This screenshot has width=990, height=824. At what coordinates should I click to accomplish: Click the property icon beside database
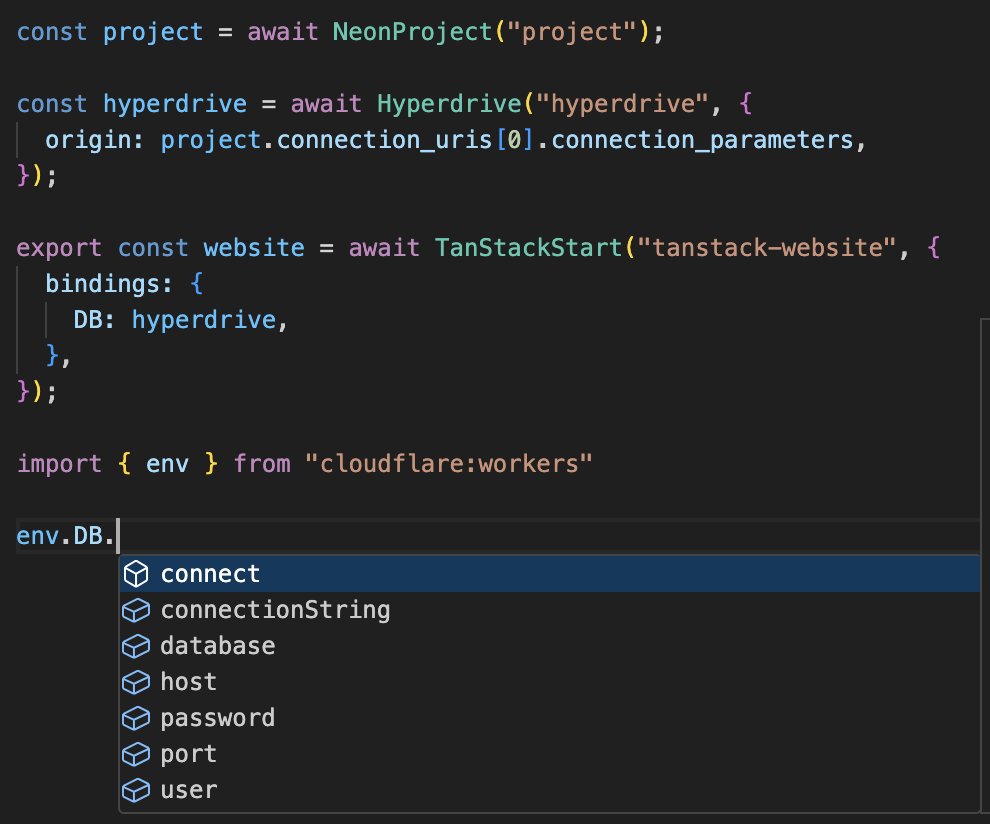[136, 646]
